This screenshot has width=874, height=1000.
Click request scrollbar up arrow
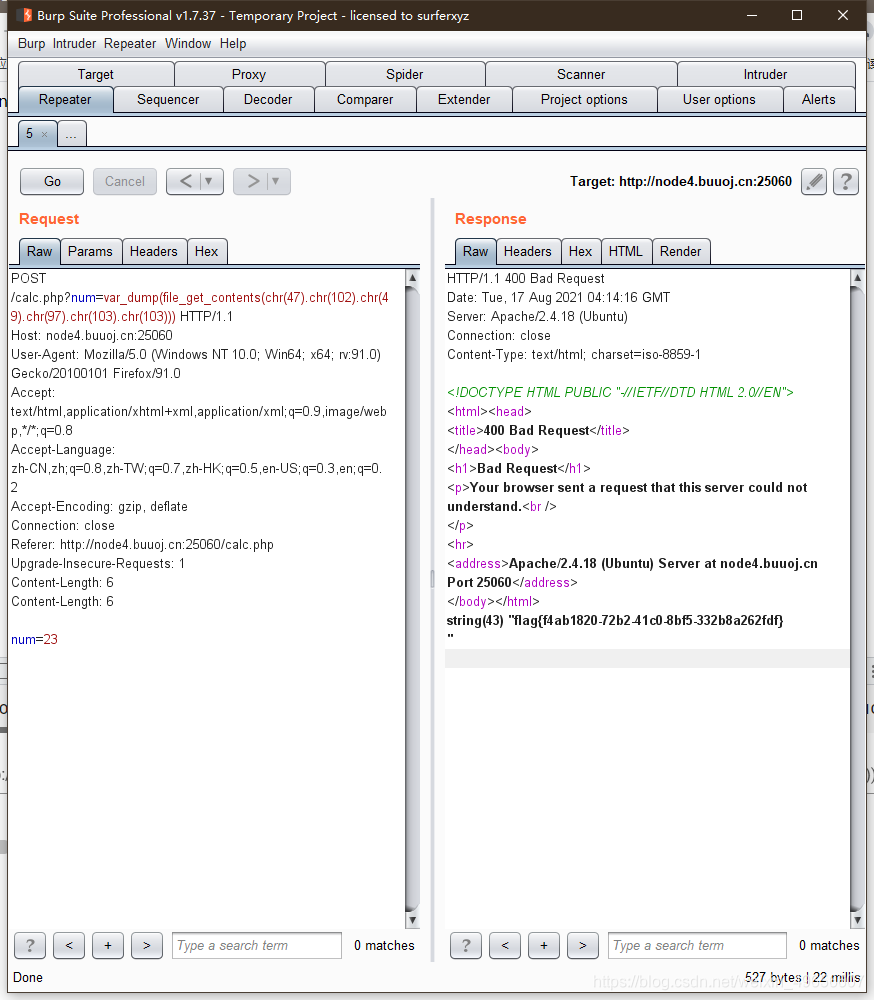coord(413,277)
